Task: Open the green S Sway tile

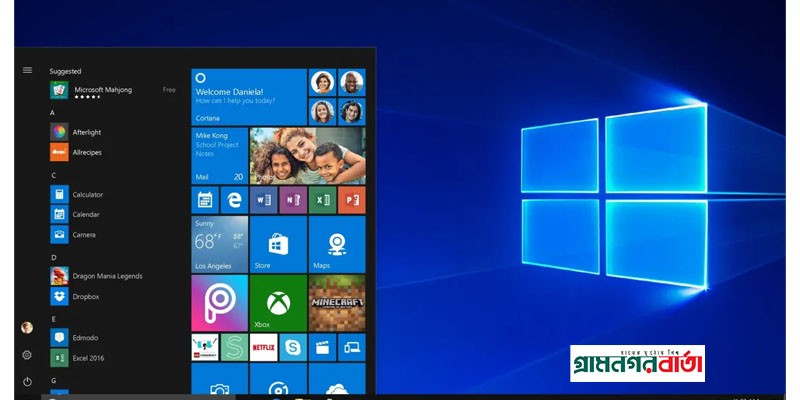Action: (234, 347)
